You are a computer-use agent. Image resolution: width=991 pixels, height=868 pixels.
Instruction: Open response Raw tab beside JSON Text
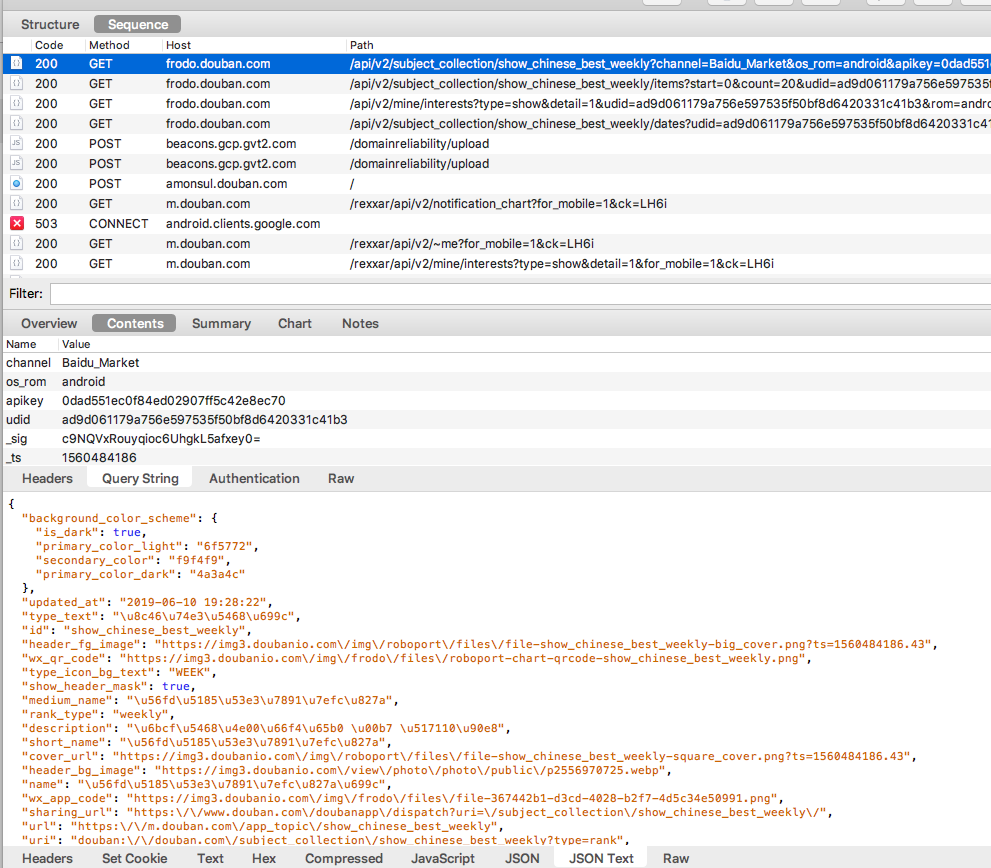pyautogui.click(x=676, y=858)
